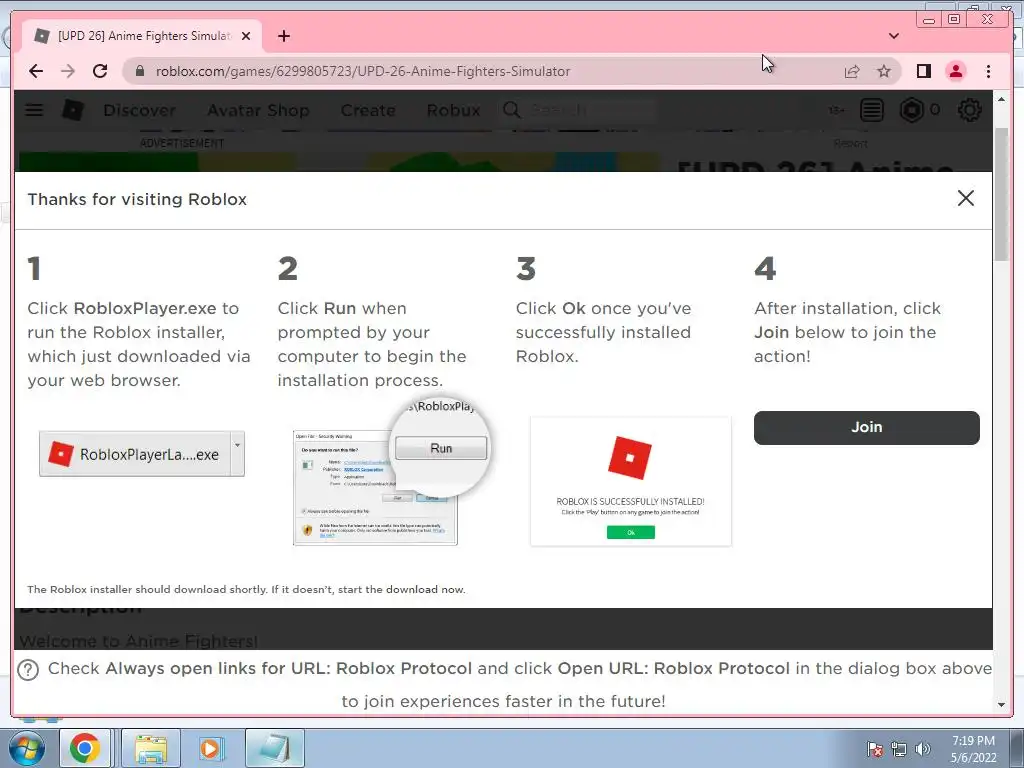Open File Explorer from the taskbar
This screenshot has height=768, width=1024.
pyautogui.click(x=152, y=748)
